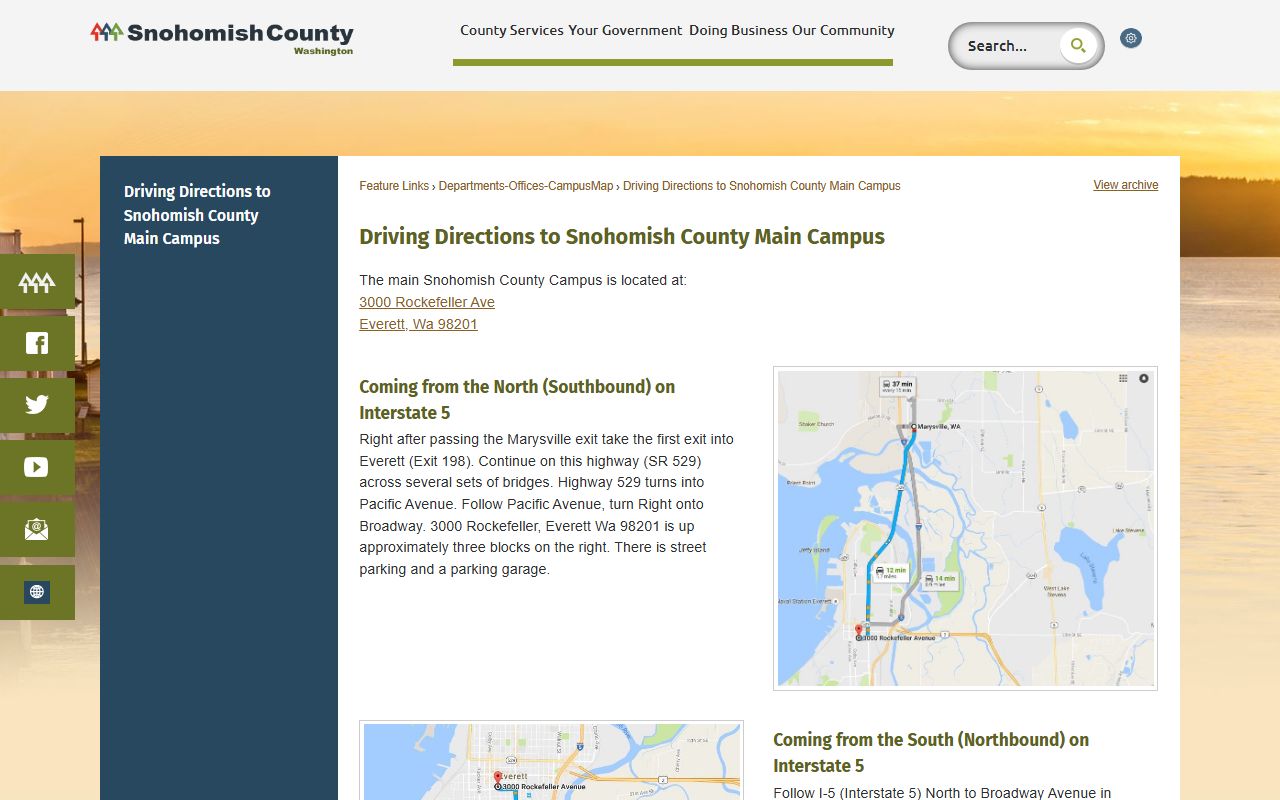Viewport: 1280px width, 800px height.
Task: Click the breadcrumb's current page text
Action: (762, 186)
